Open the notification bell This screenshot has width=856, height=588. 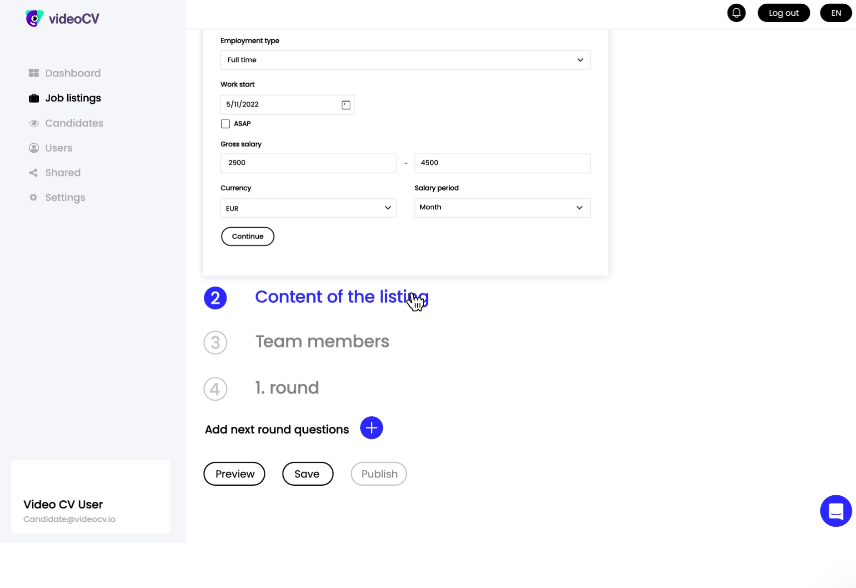click(736, 12)
